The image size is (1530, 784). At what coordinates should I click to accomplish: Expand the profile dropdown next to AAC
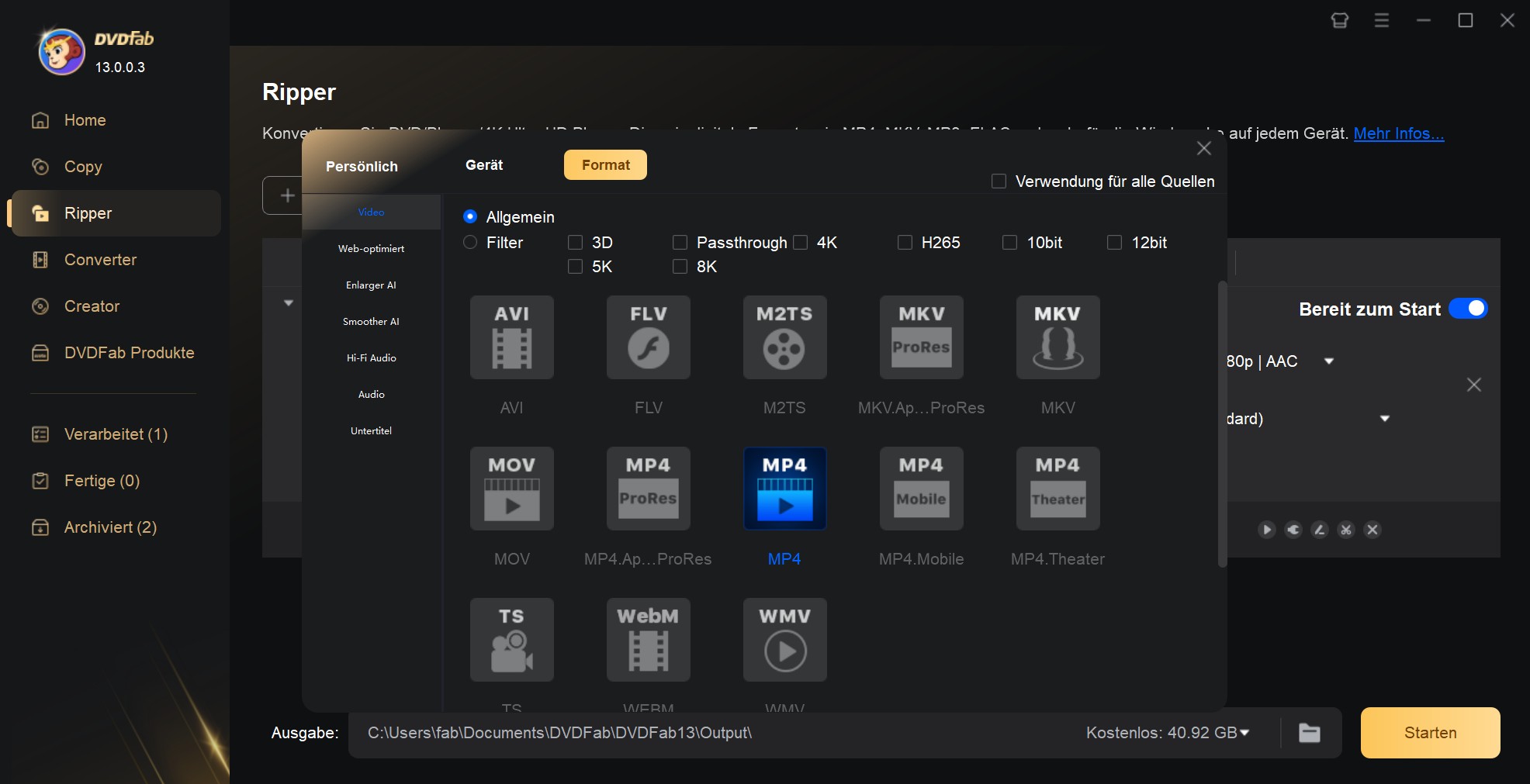click(1329, 361)
